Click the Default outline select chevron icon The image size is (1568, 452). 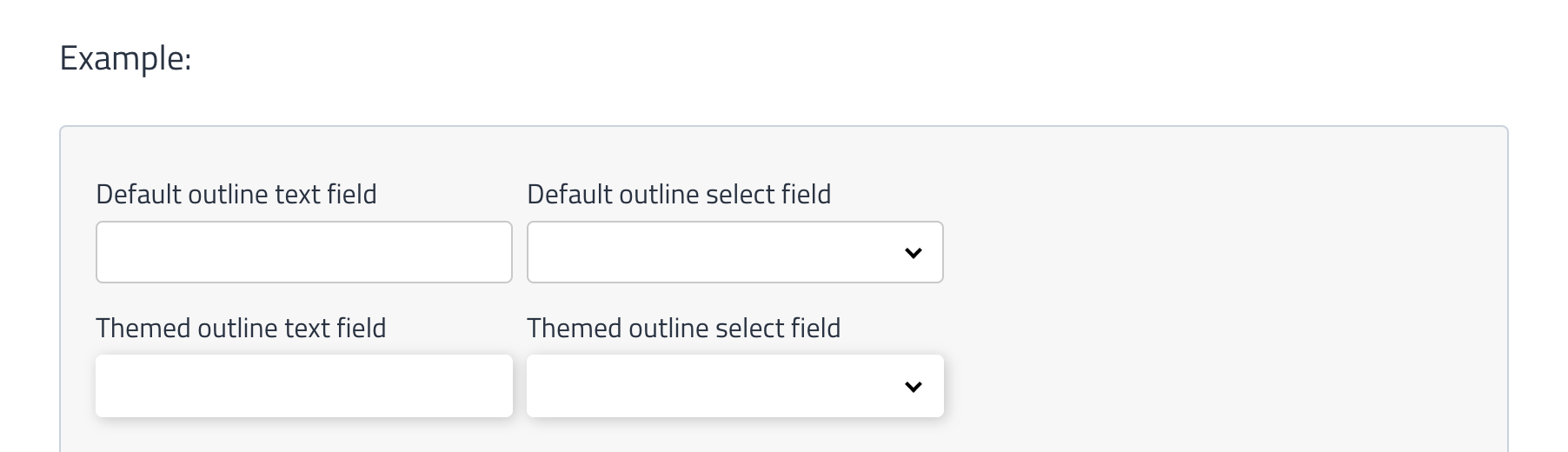click(x=913, y=253)
